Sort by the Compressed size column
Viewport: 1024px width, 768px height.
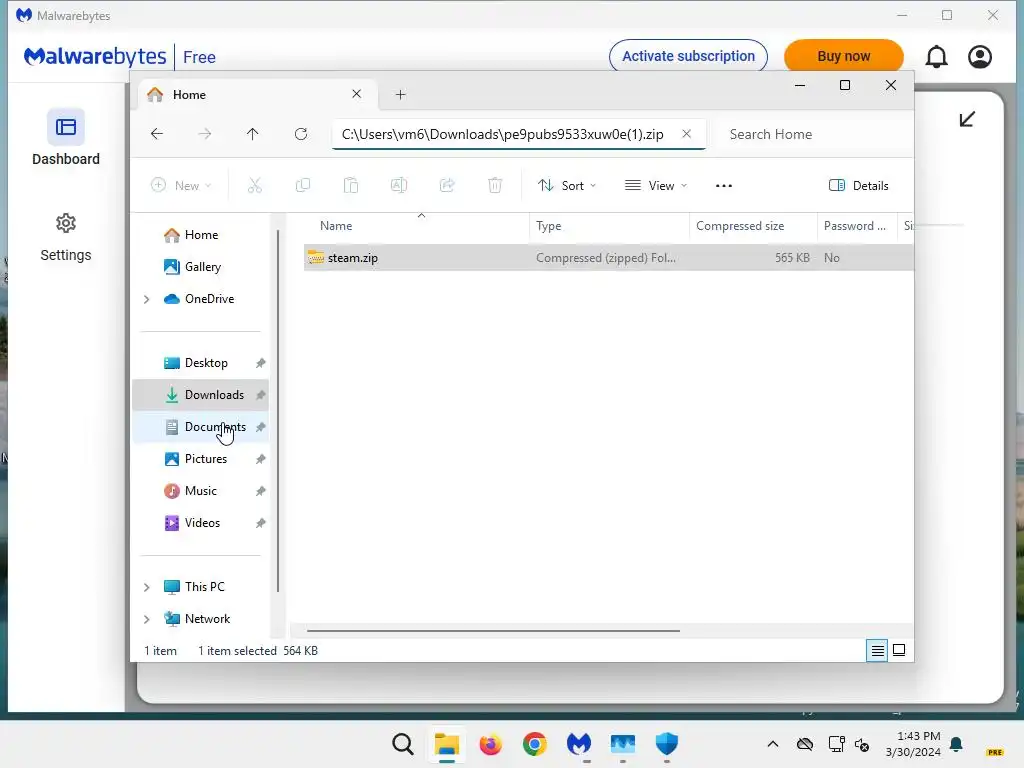click(x=753, y=226)
